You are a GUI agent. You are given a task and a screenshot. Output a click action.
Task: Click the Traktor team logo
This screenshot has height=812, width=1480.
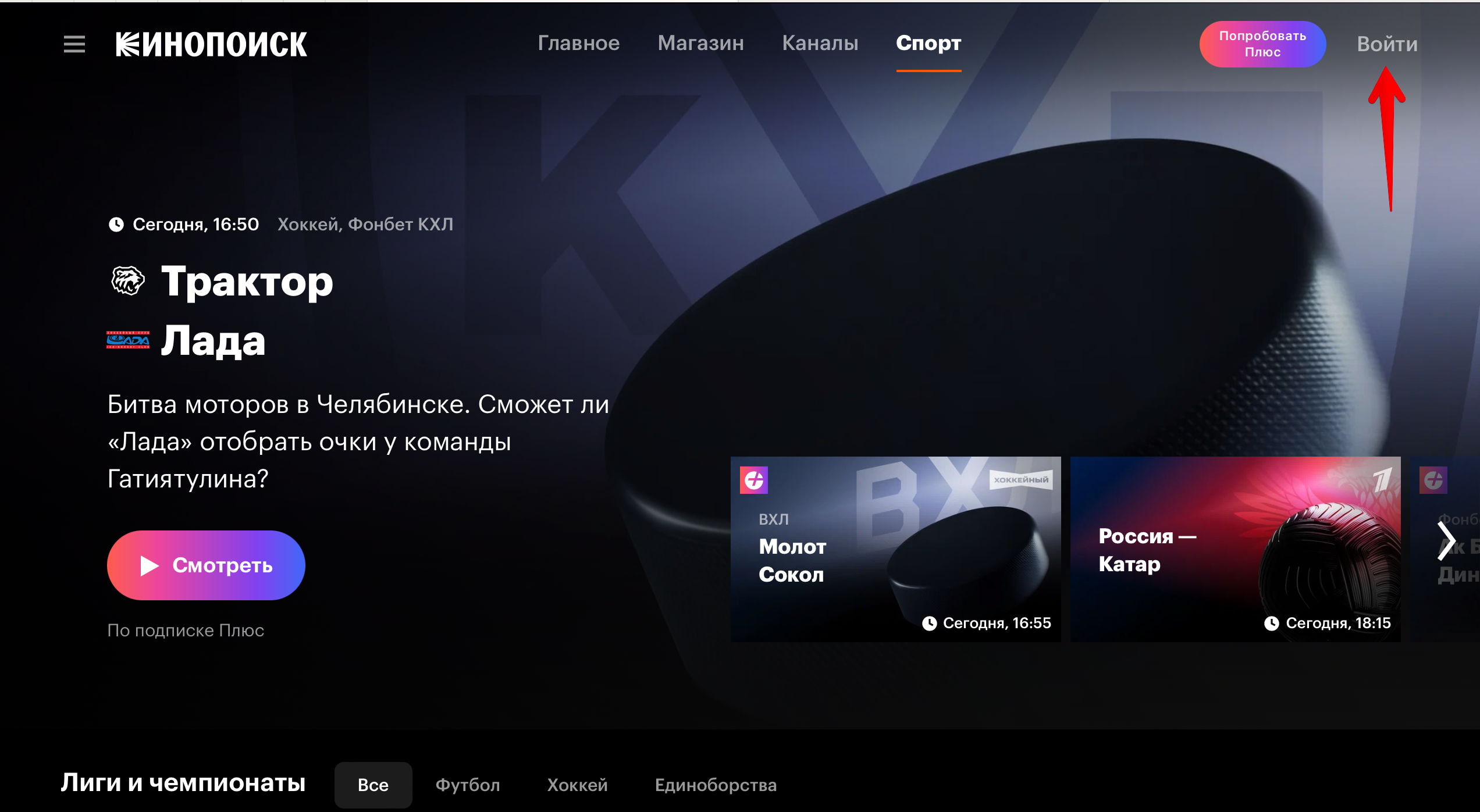[127, 282]
